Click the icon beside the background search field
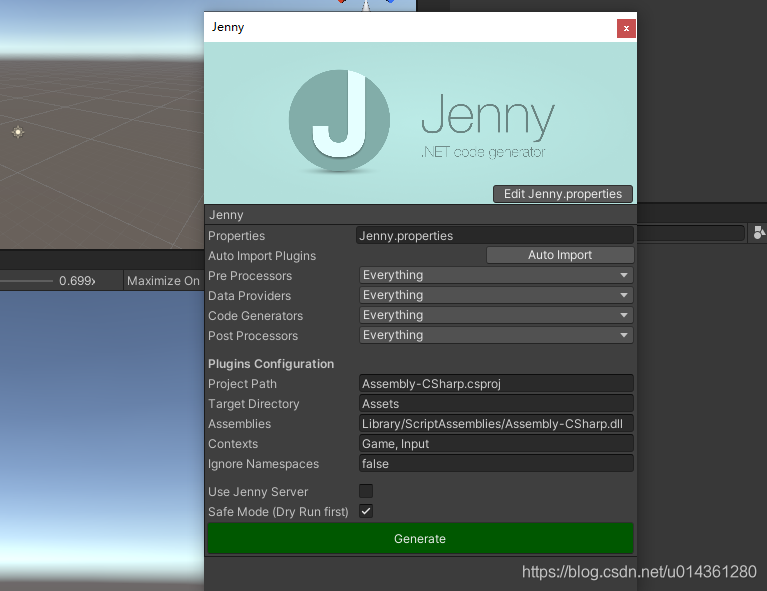The width and height of the screenshot is (767, 591). pos(759,233)
